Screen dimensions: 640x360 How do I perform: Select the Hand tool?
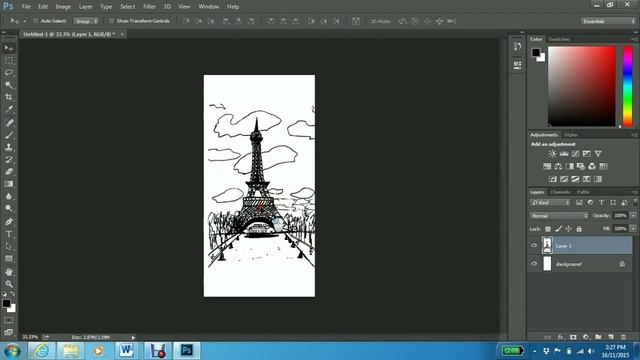(x=9, y=272)
